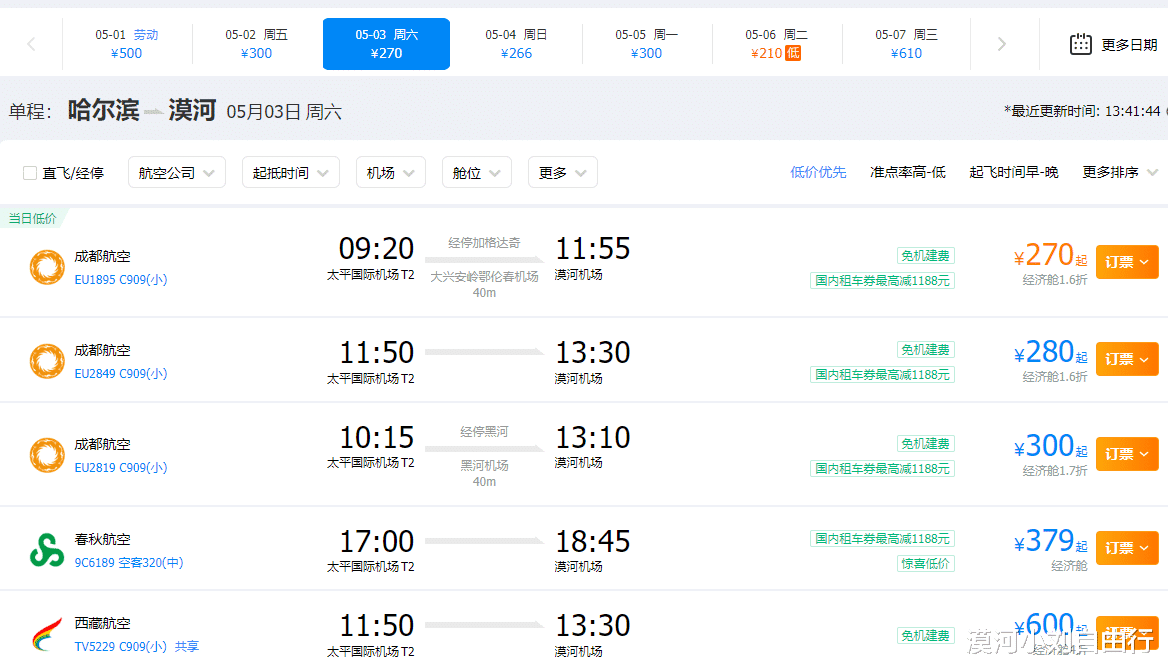Screen dimensions: 1168x672
Task: Click the Chengdu Airlines logo on flight EU2819
Action: [47, 455]
